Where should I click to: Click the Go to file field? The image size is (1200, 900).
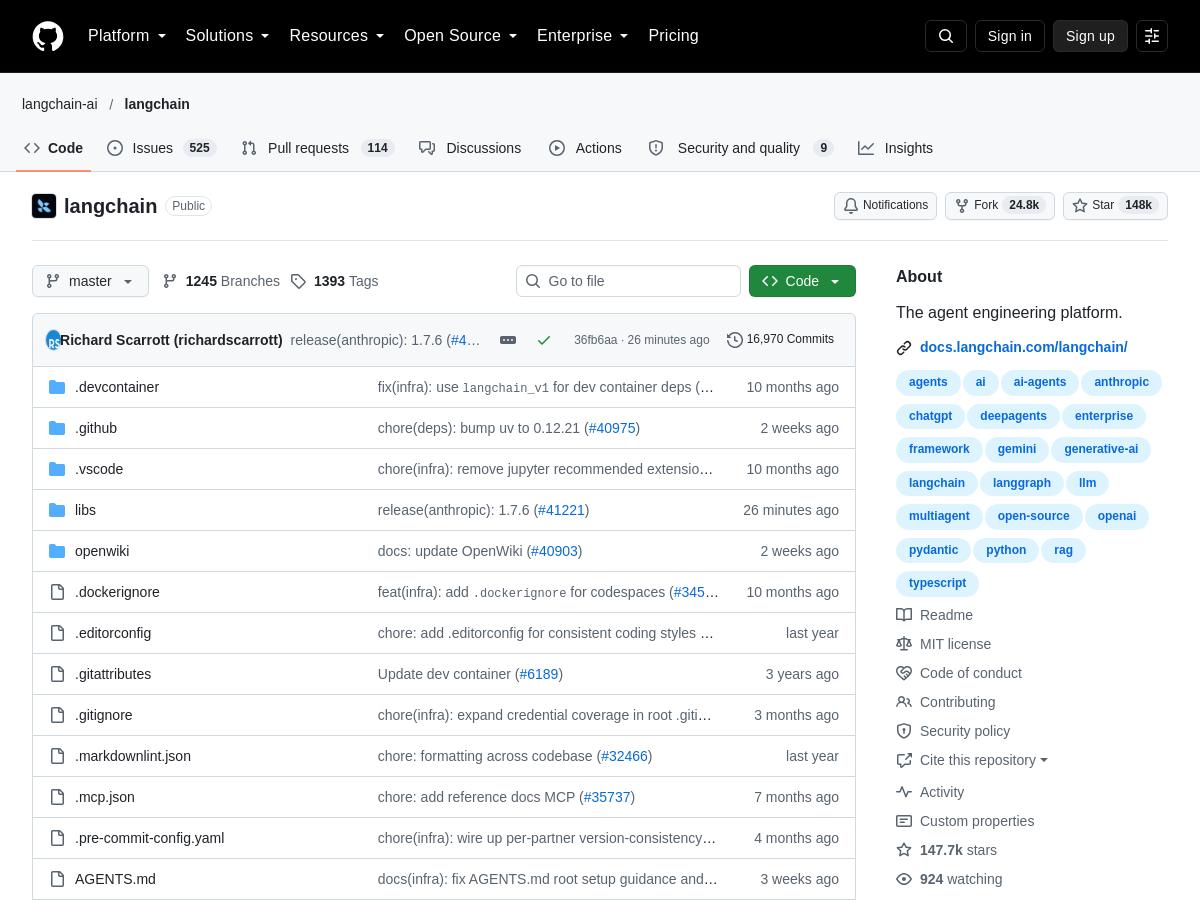628,281
